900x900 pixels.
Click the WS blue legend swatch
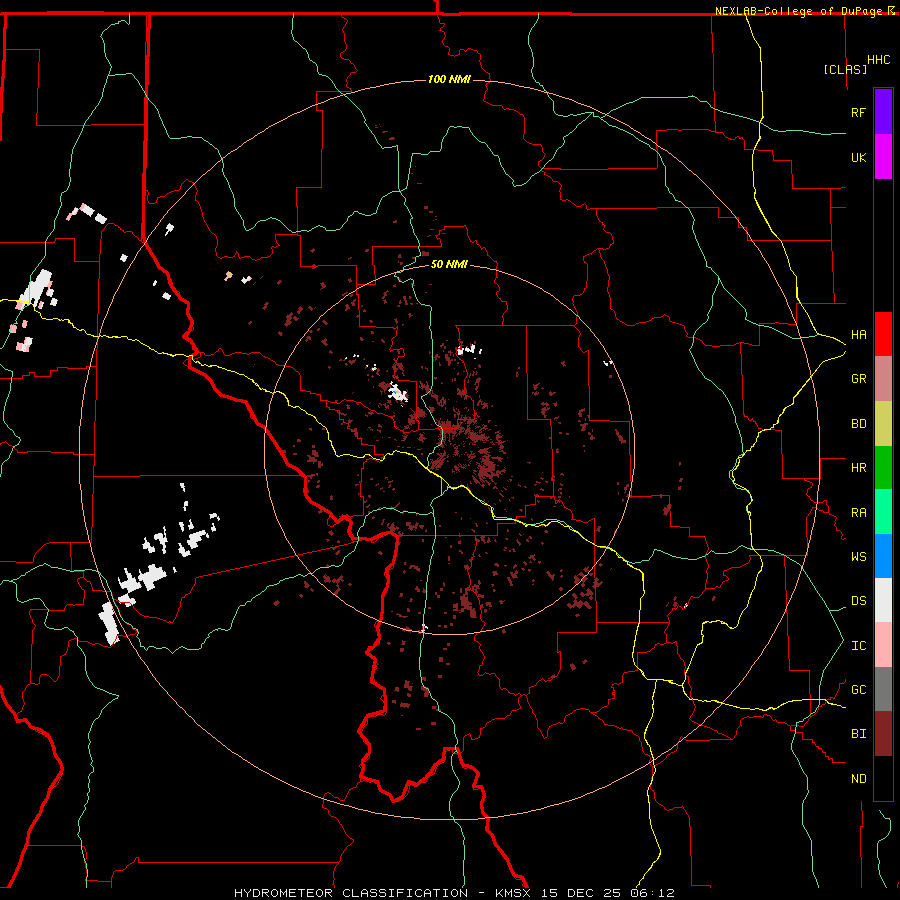883,556
